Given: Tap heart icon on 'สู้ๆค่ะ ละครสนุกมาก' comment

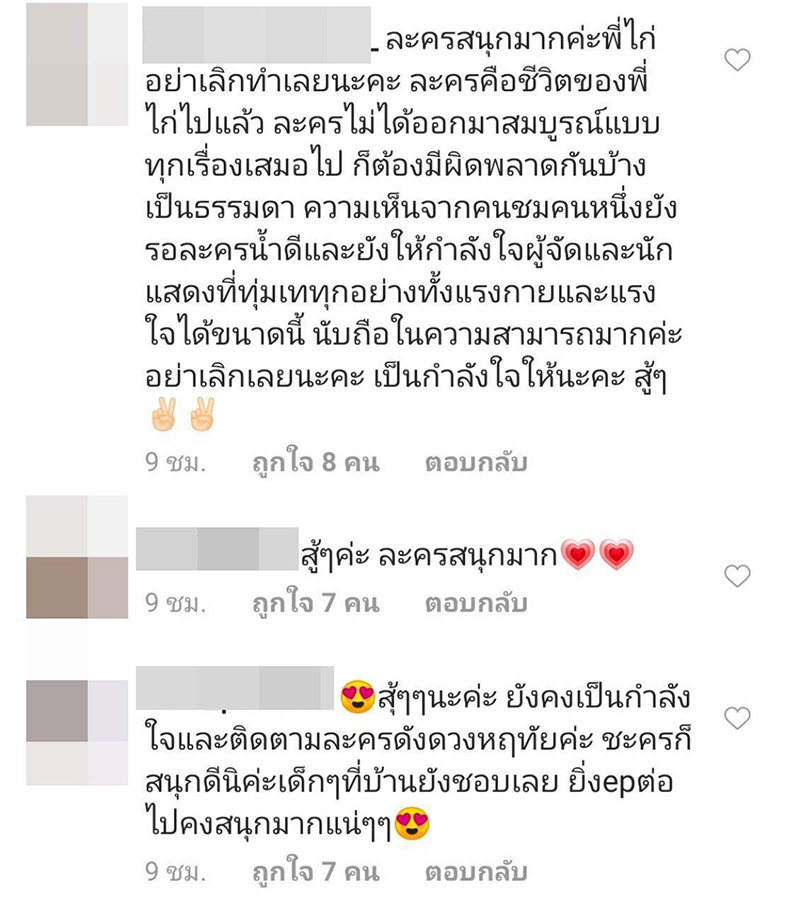Looking at the screenshot, I should click(x=737, y=575).
